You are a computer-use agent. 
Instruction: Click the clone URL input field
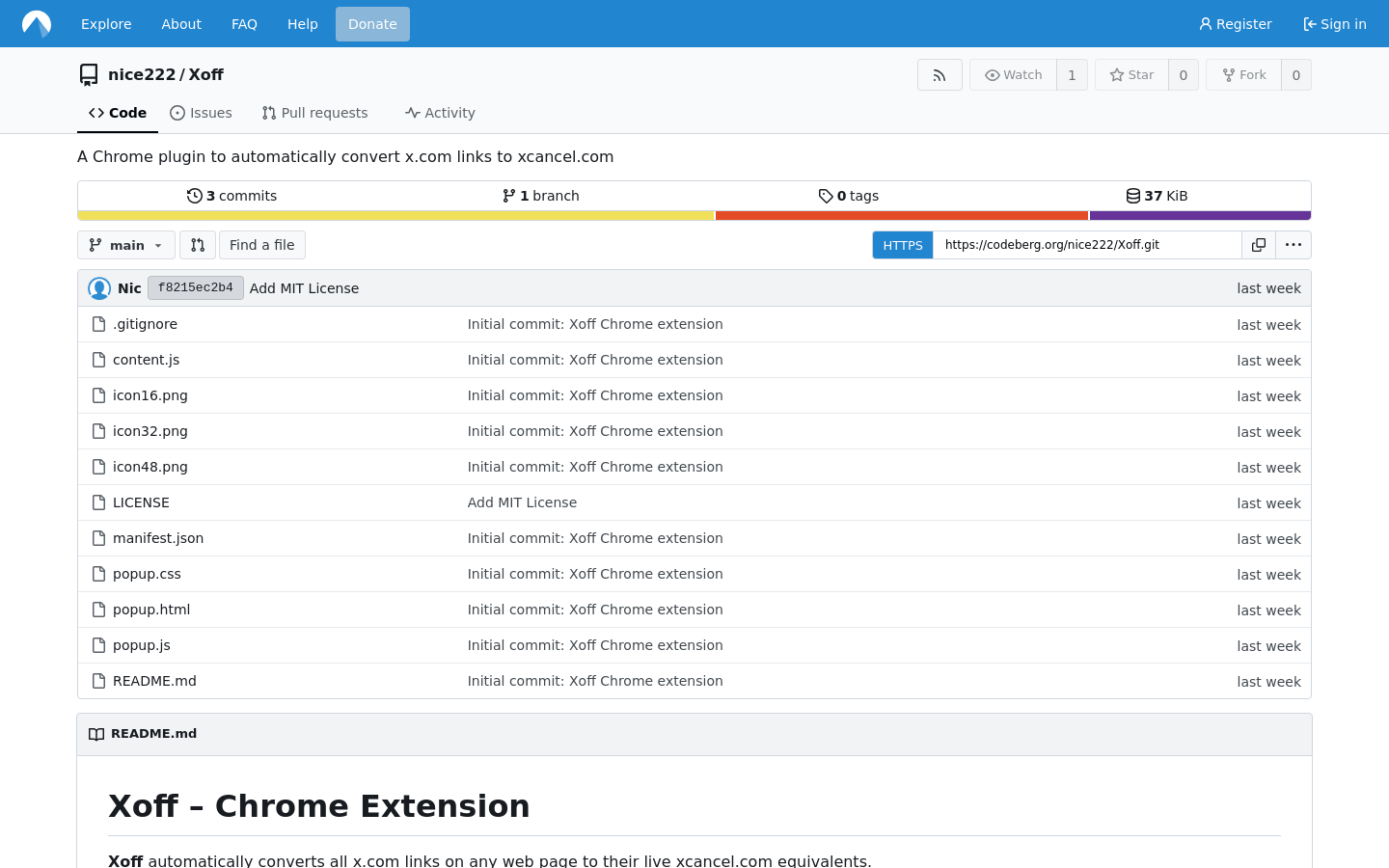pyautogui.click(x=1087, y=245)
